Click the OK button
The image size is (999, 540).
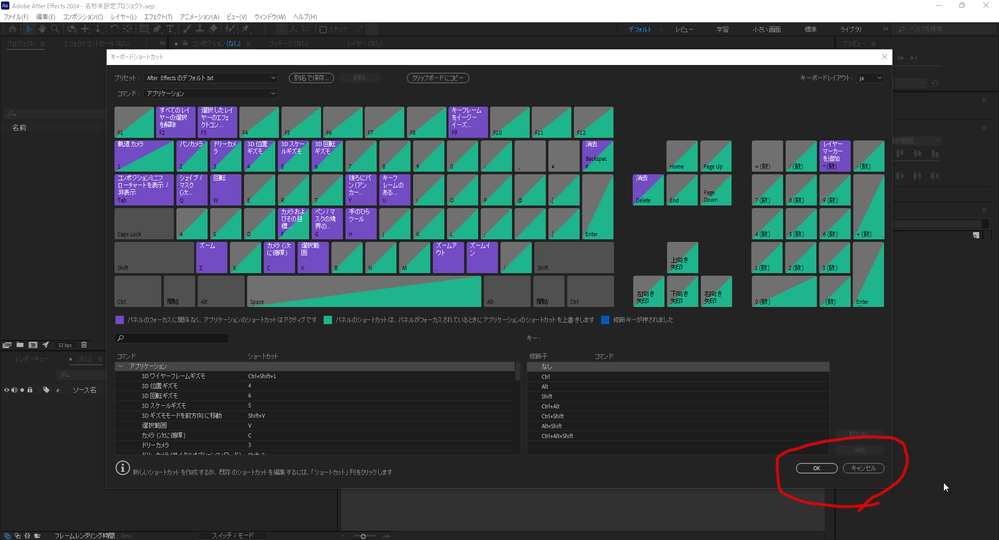pyautogui.click(x=816, y=468)
